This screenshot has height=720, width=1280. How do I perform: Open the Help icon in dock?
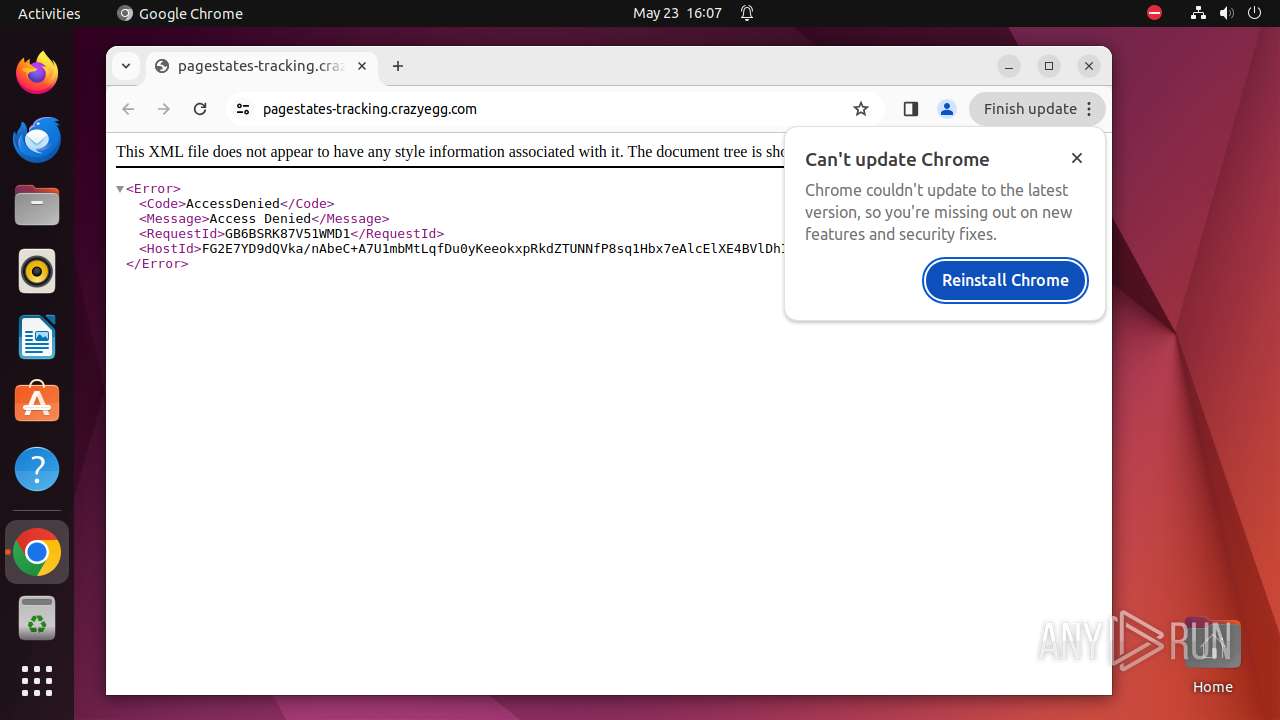point(37,469)
